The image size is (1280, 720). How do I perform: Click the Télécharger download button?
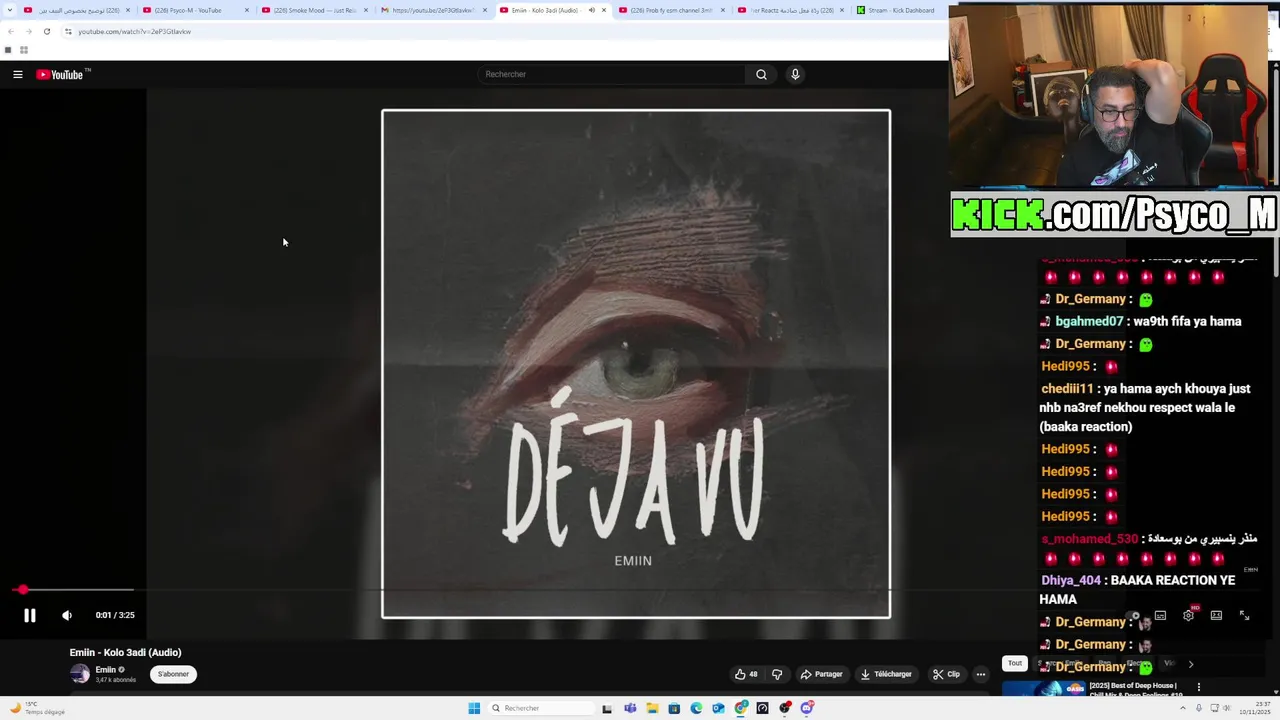coord(886,674)
